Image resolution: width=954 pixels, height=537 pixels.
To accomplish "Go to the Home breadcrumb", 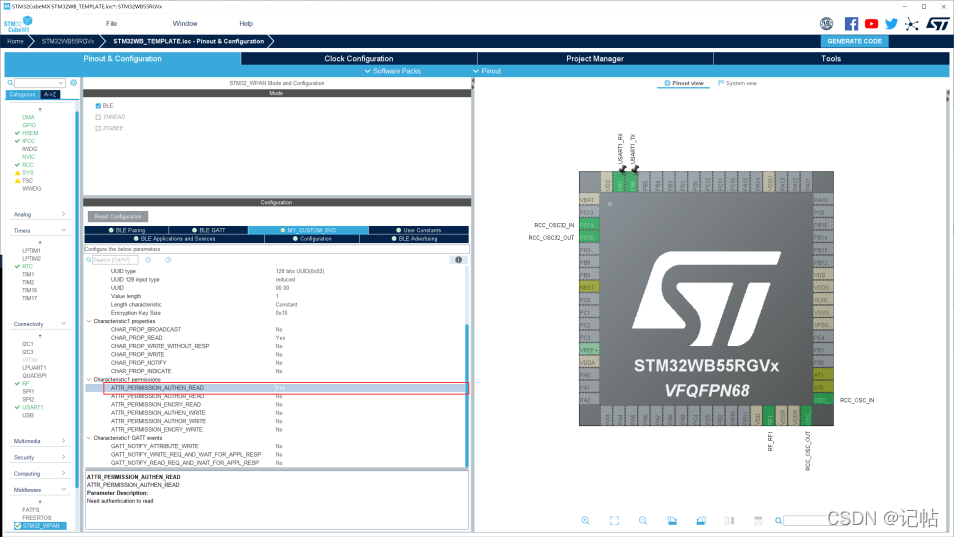I will [x=15, y=41].
